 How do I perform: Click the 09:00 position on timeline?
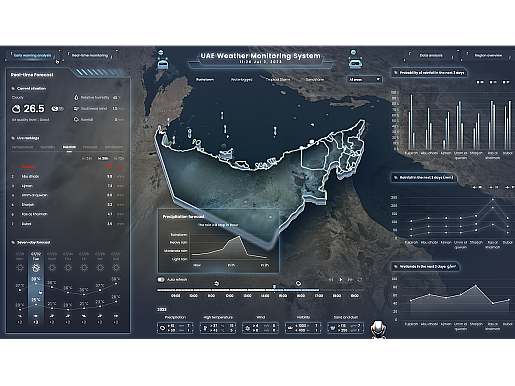176,296
